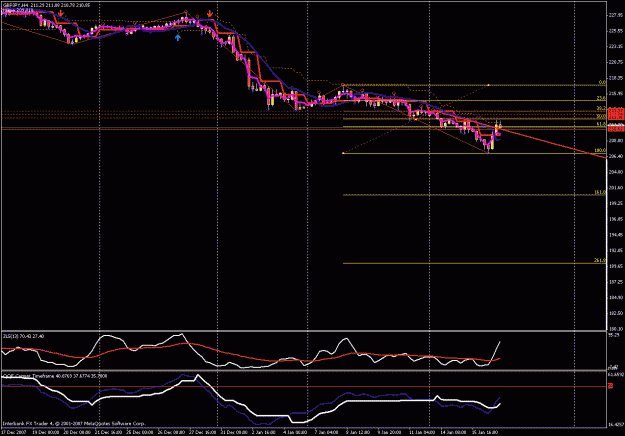The height and width of the screenshot is (436, 625).
Task: Select the Fibonacci 261.8 level label
Action: click(600, 261)
